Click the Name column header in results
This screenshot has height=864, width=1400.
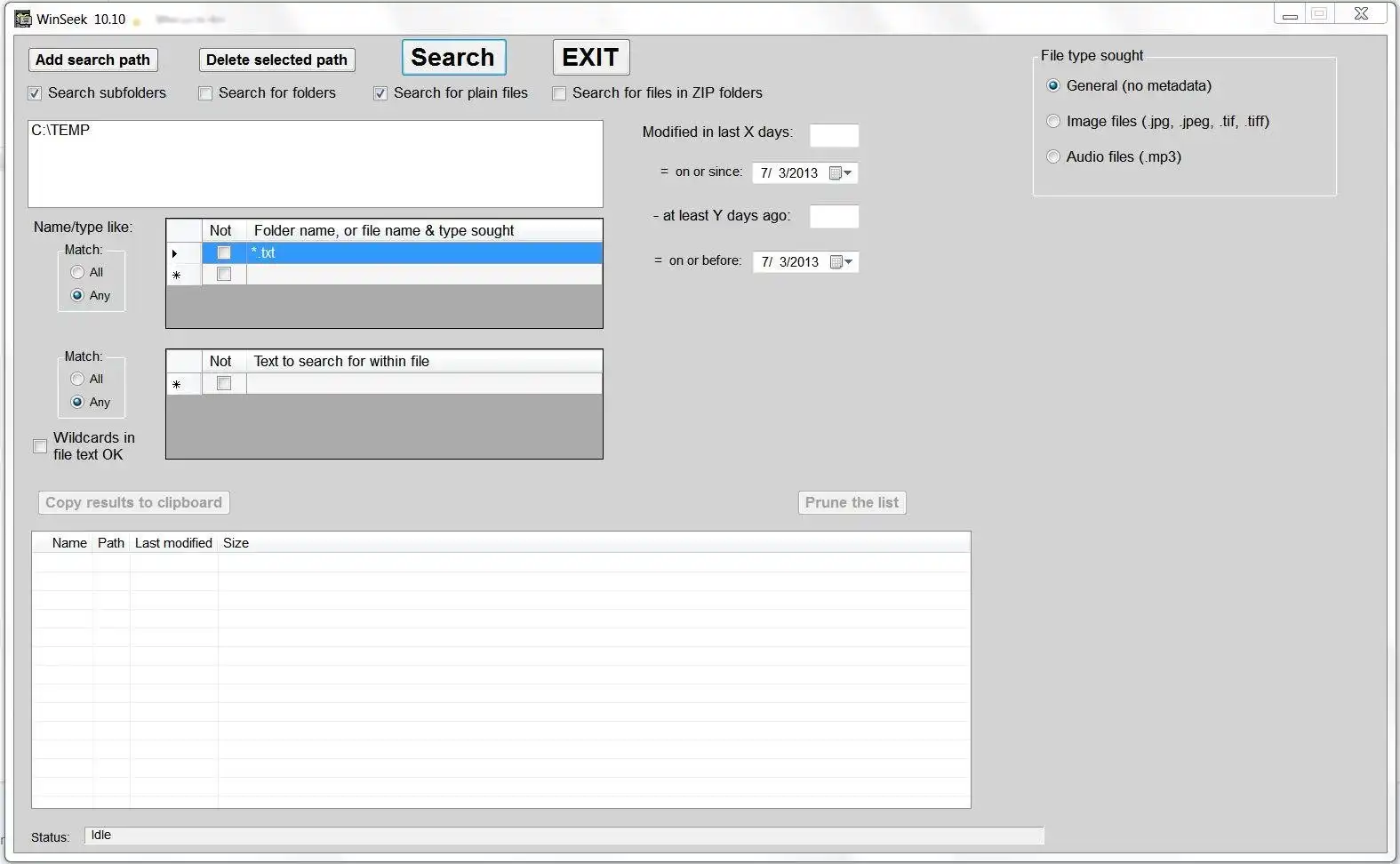(69, 543)
